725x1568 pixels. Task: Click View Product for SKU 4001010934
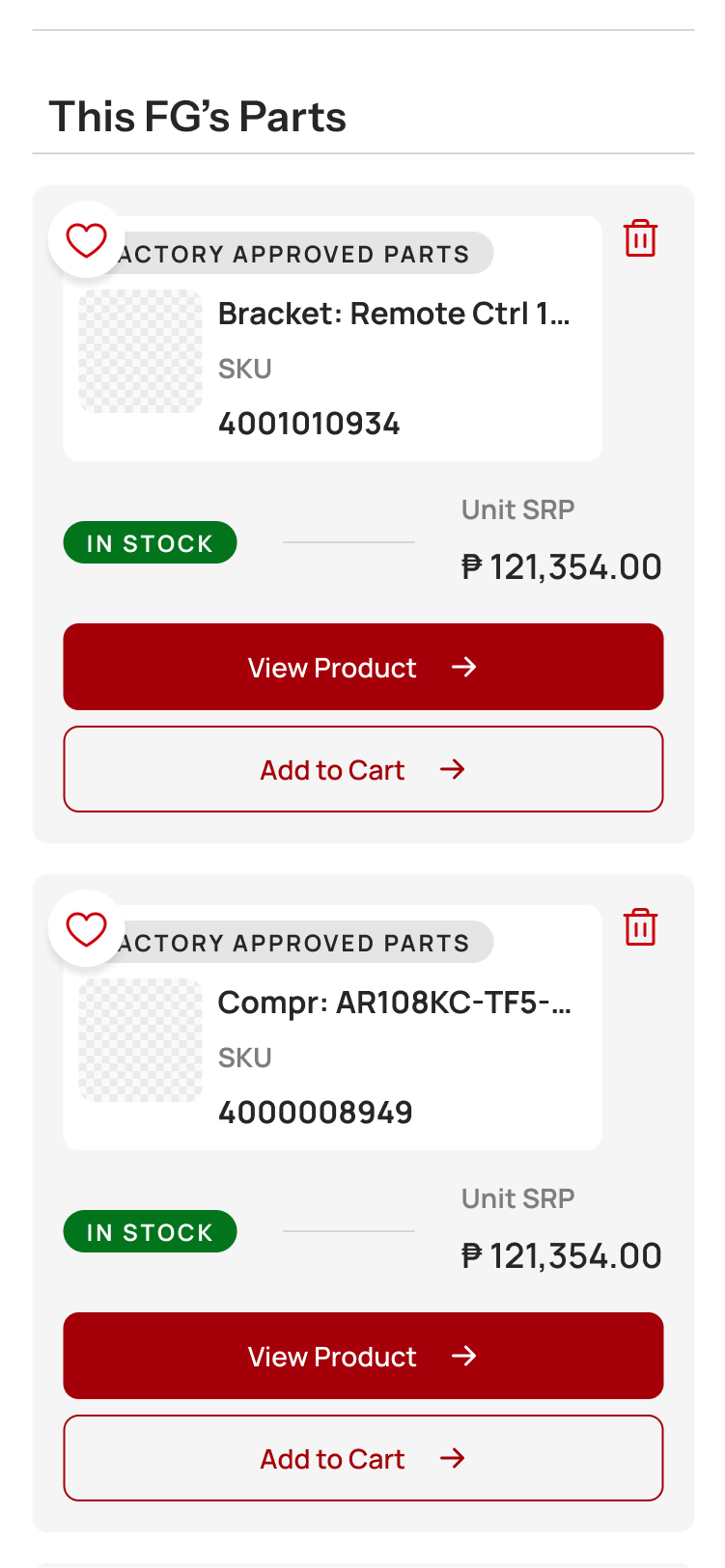coord(363,667)
